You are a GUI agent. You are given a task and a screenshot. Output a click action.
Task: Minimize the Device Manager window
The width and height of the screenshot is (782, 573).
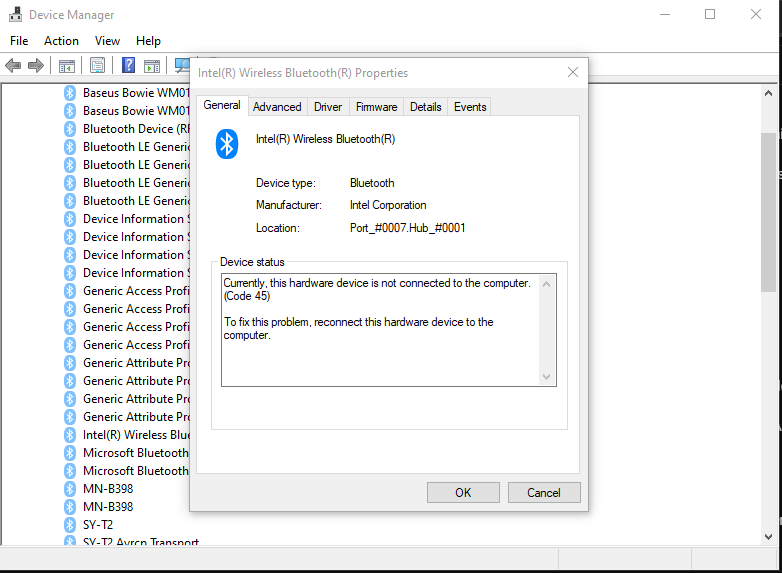(665, 14)
